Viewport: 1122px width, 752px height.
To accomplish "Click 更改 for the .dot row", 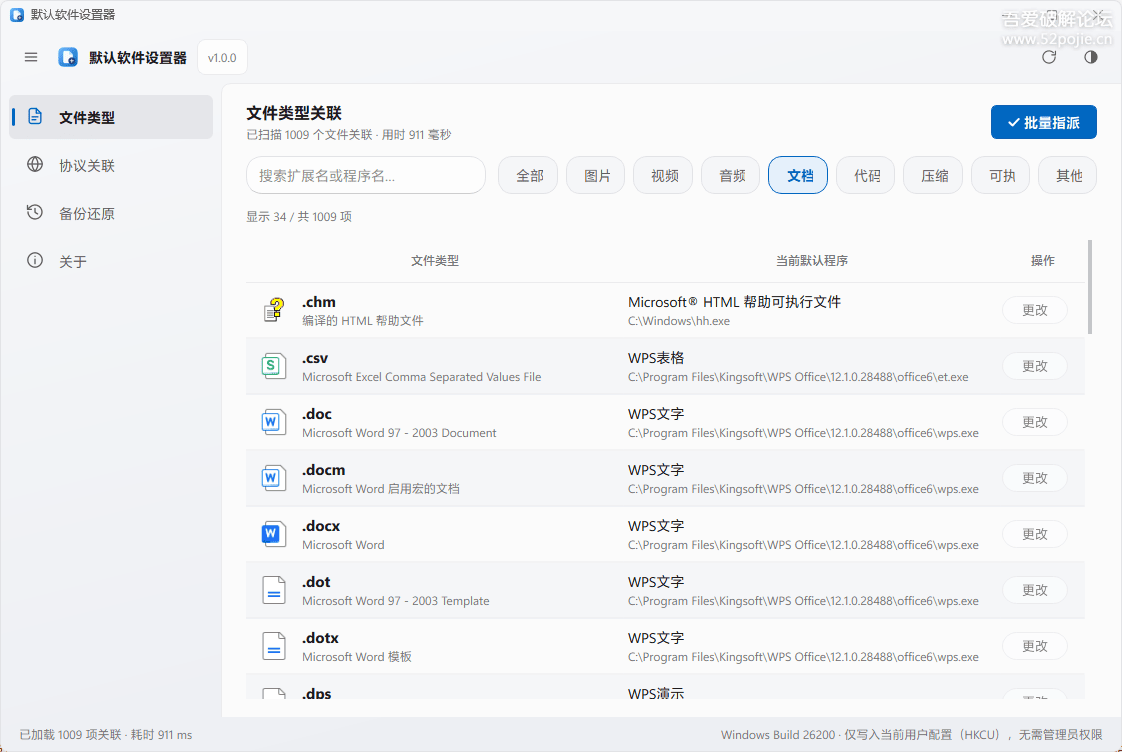I will (1035, 590).
